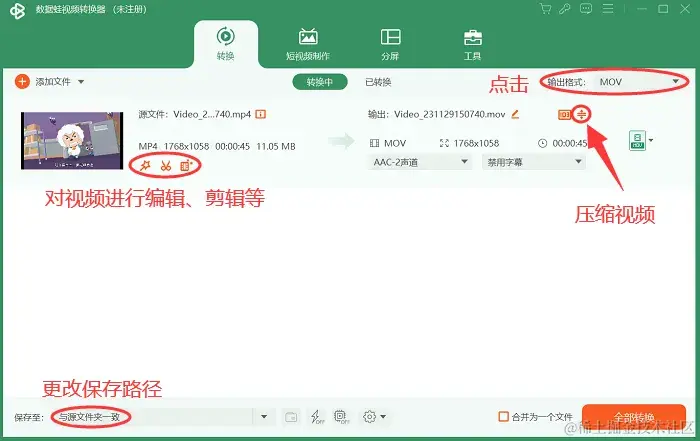Image resolution: width=700 pixels, height=441 pixels.
Task: Click the app logo in title bar
Action: click(17, 11)
